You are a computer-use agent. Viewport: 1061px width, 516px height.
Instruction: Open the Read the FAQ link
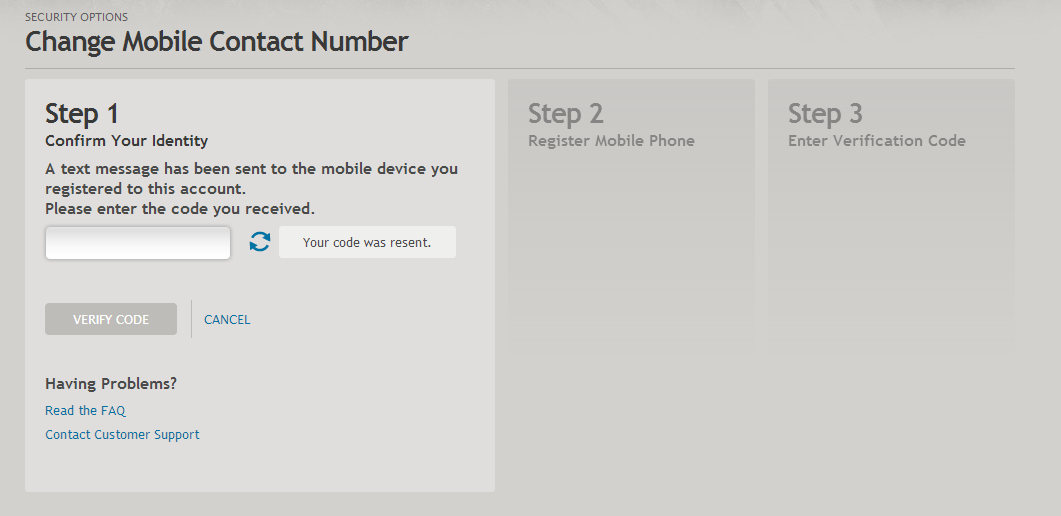click(x=85, y=411)
